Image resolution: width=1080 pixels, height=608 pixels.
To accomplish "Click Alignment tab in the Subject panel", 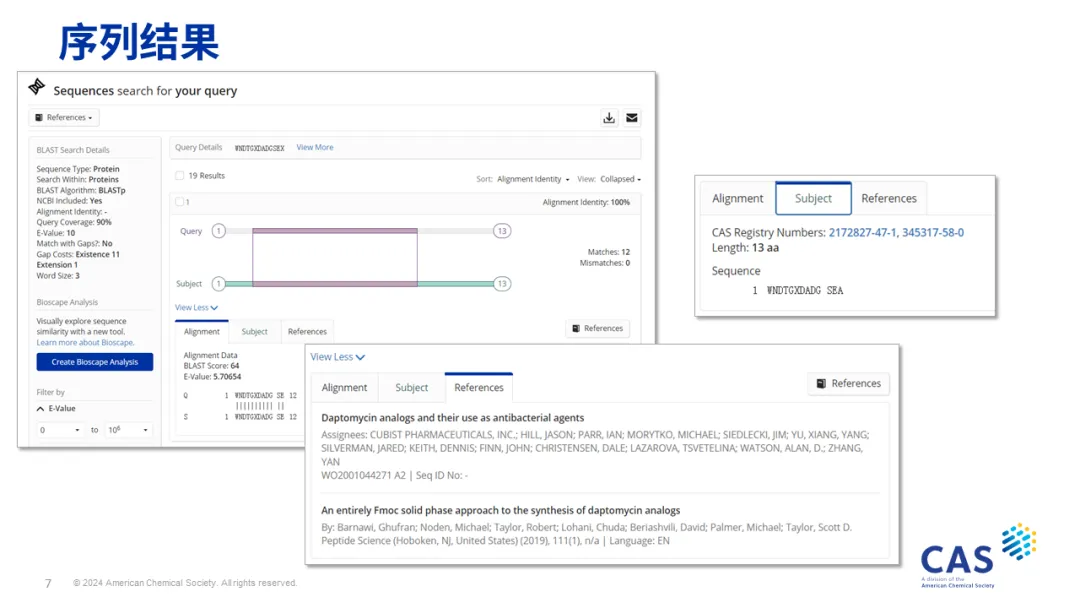I will click(738, 198).
